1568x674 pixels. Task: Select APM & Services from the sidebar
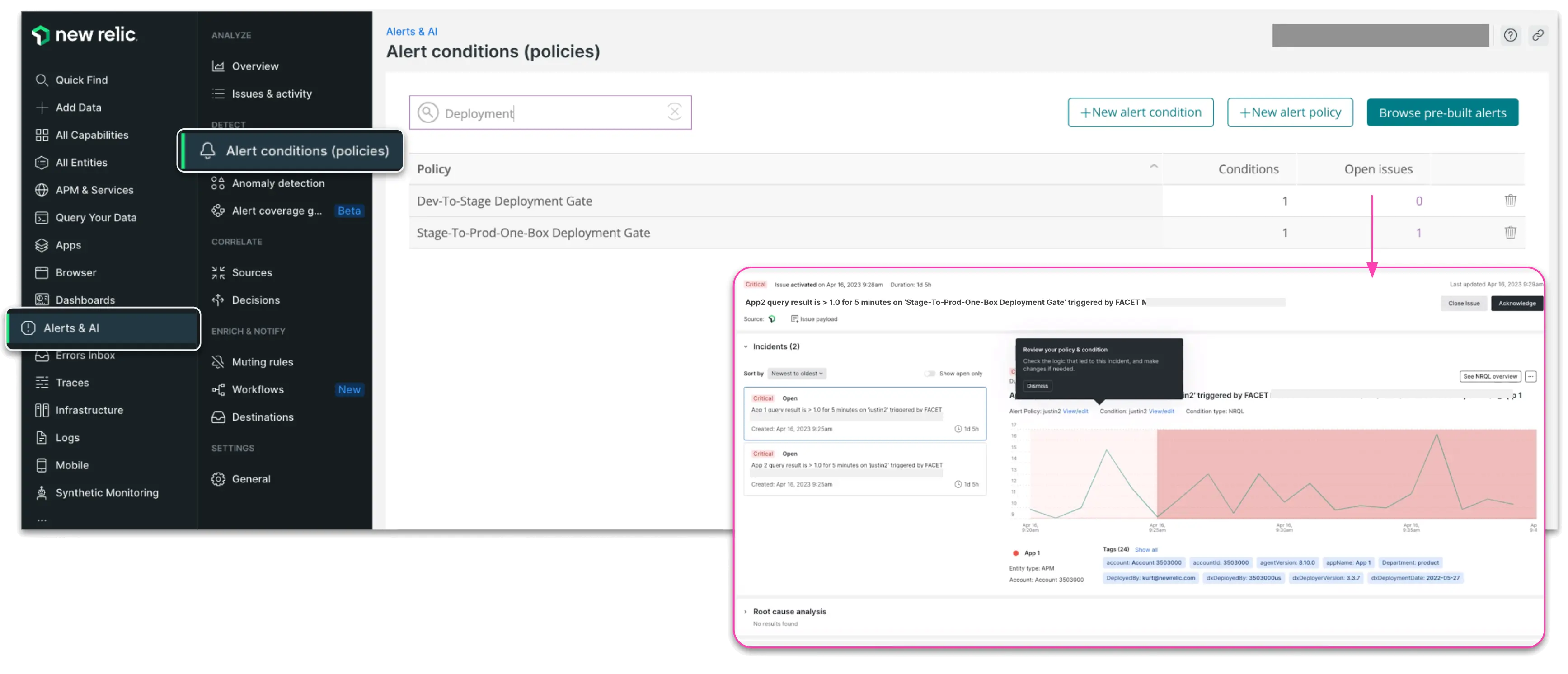(95, 190)
